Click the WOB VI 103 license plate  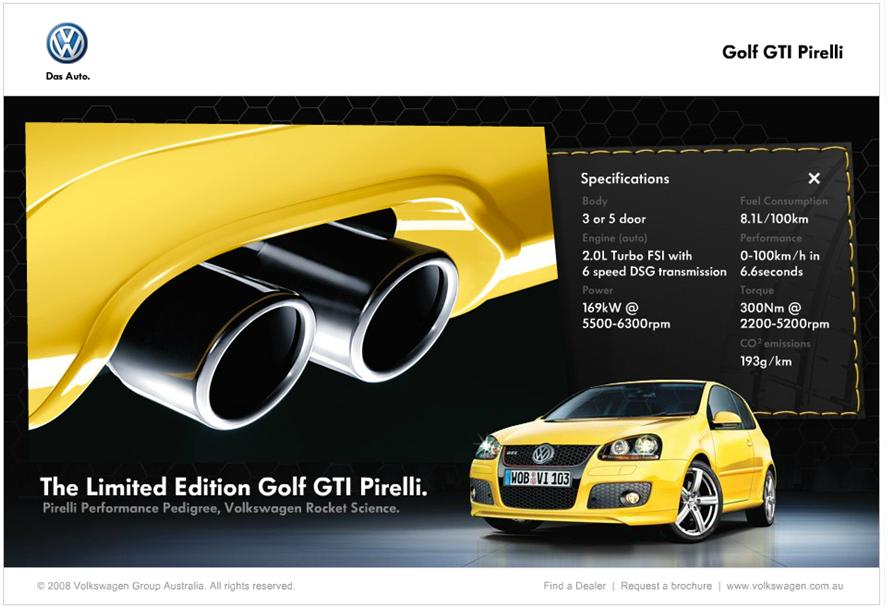click(x=537, y=479)
